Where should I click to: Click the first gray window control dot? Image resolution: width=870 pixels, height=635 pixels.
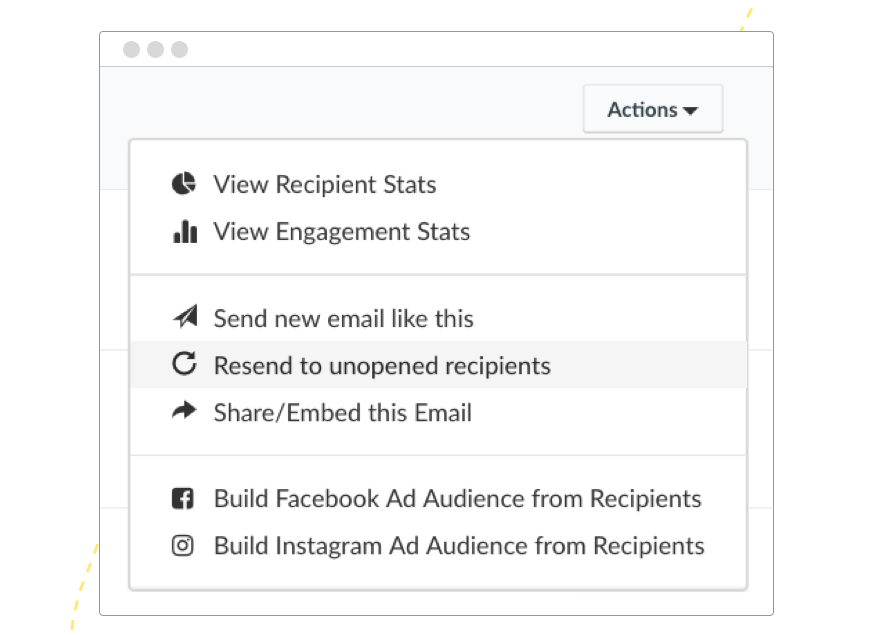[131, 49]
